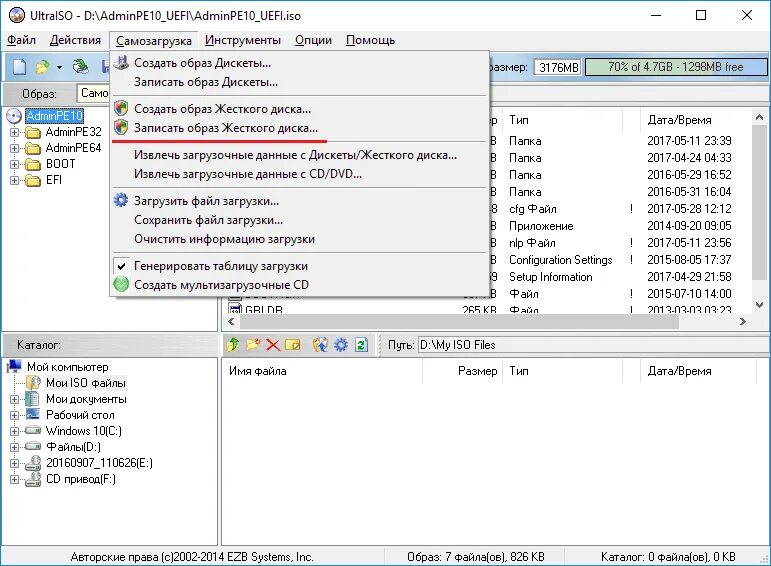This screenshot has height=566, width=771.
Task: Open the Опции menu
Action: click(313, 40)
